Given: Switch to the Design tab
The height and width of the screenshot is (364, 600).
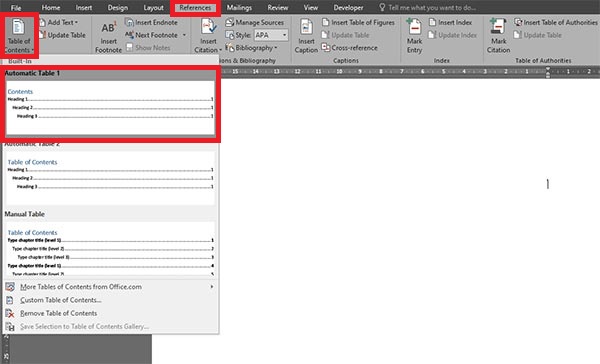Looking at the screenshot, I should pyautogui.click(x=117, y=8).
